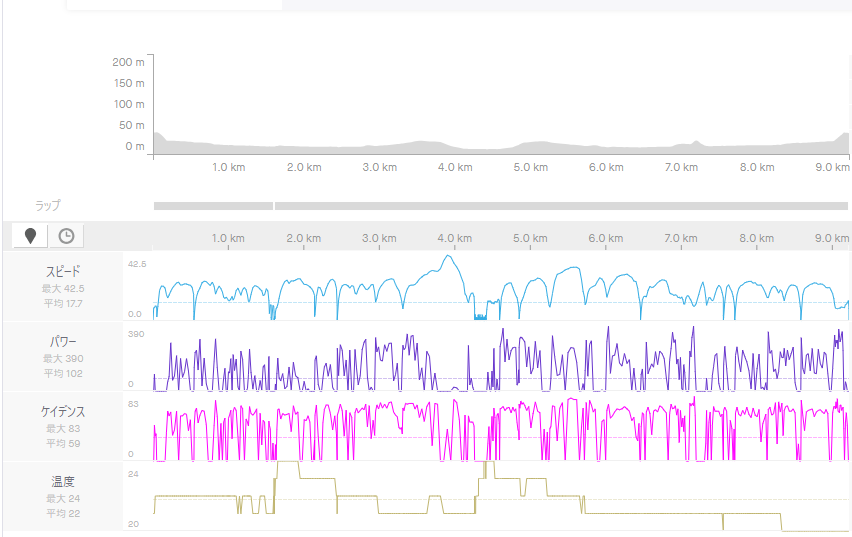
Task: Click the temperature peak plateau line
Action: coord(288,462)
